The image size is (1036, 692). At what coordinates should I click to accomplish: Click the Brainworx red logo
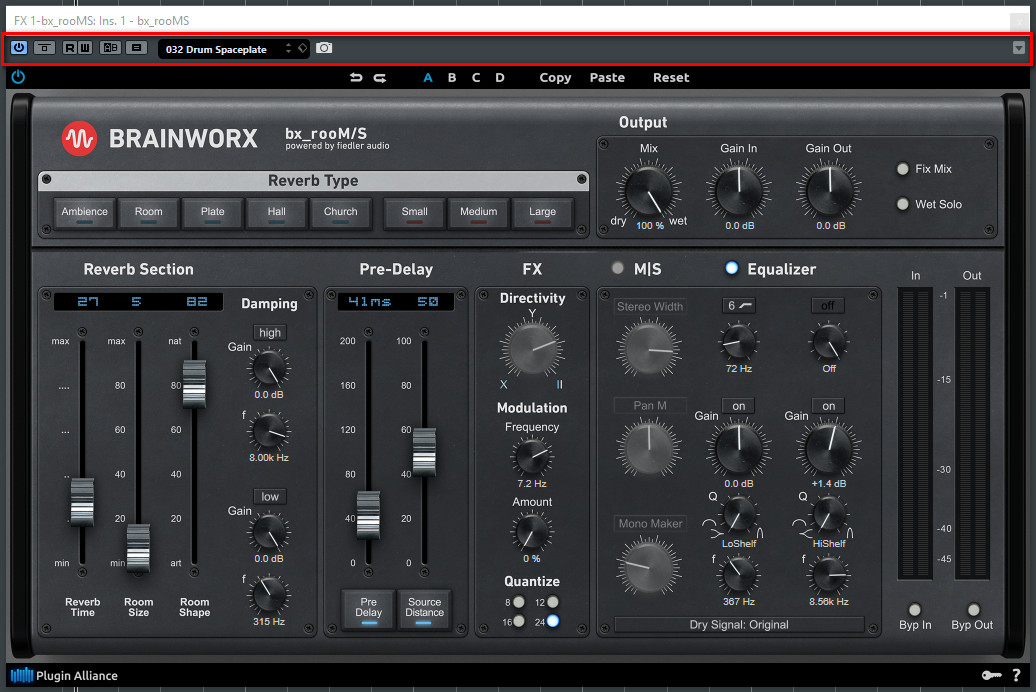tap(79, 139)
